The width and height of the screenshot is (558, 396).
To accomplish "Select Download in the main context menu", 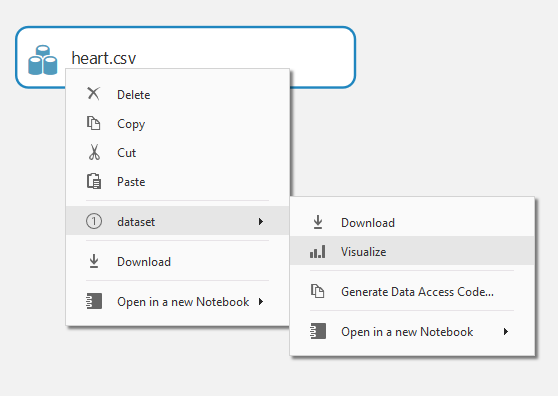I will (x=178, y=262).
